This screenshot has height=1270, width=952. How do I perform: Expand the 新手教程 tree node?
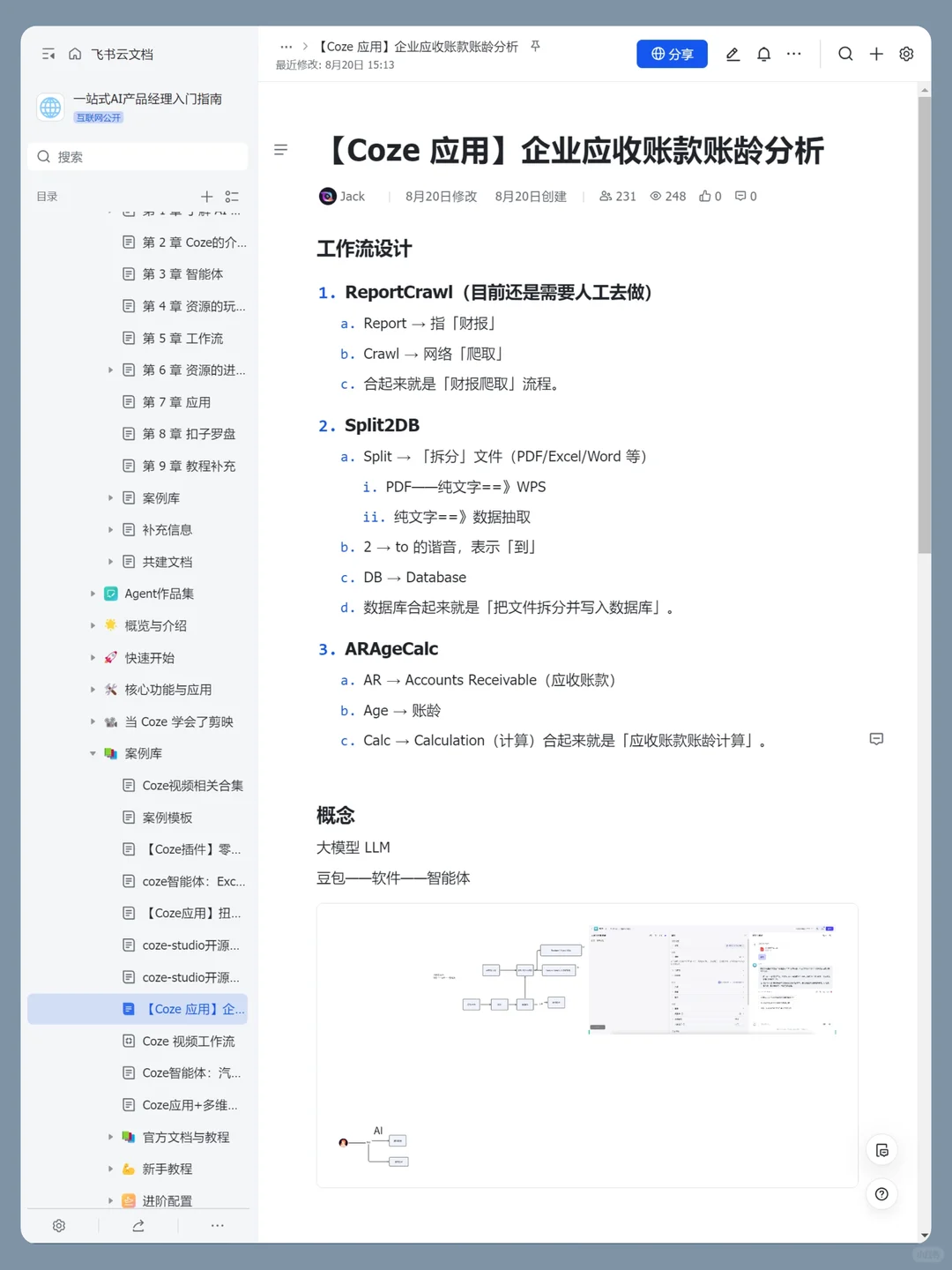click(x=110, y=1169)
